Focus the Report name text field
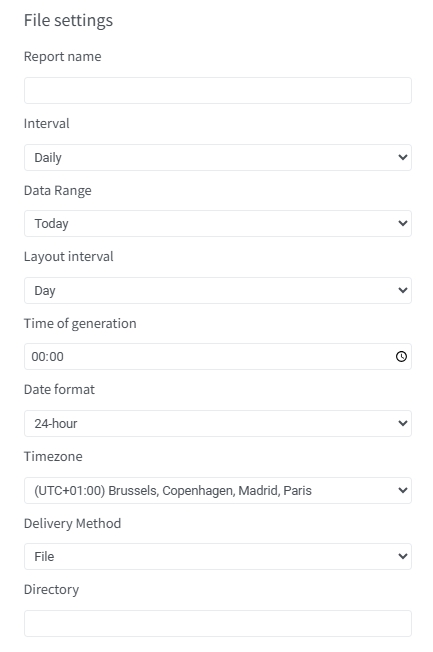Viewport: 433px width, 652px height. pos(218,90)
